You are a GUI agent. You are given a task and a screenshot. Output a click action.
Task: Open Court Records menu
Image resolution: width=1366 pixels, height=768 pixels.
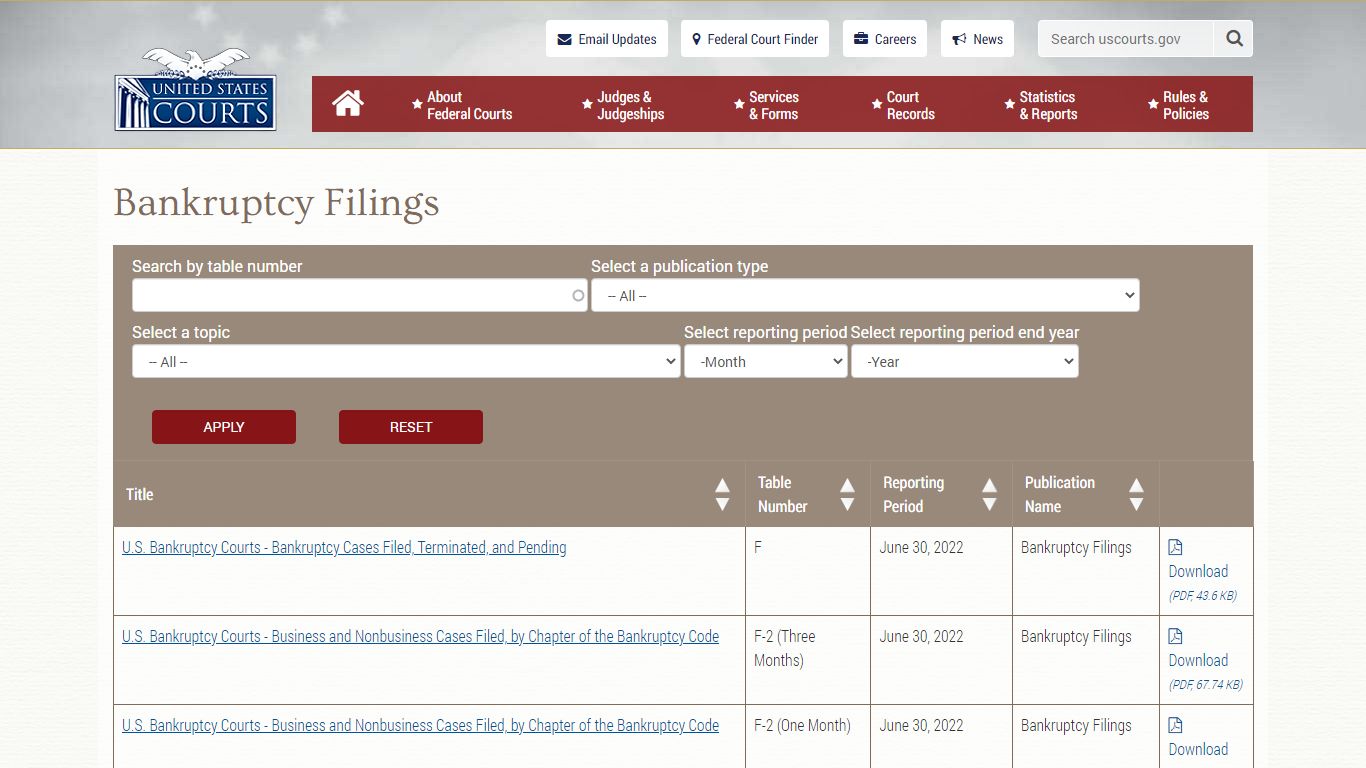(x=903, y=105)
